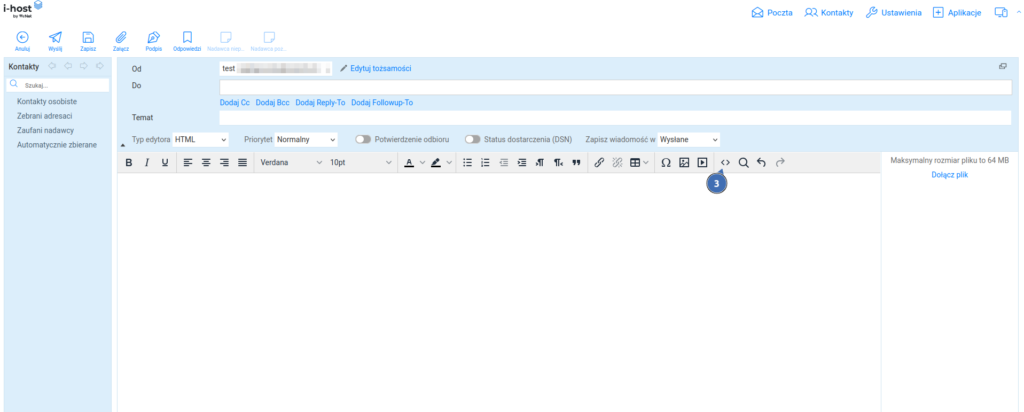Click the insert image icon
Image resolution: width=1024 pixels, height=412 pixels.
(684, 162)
